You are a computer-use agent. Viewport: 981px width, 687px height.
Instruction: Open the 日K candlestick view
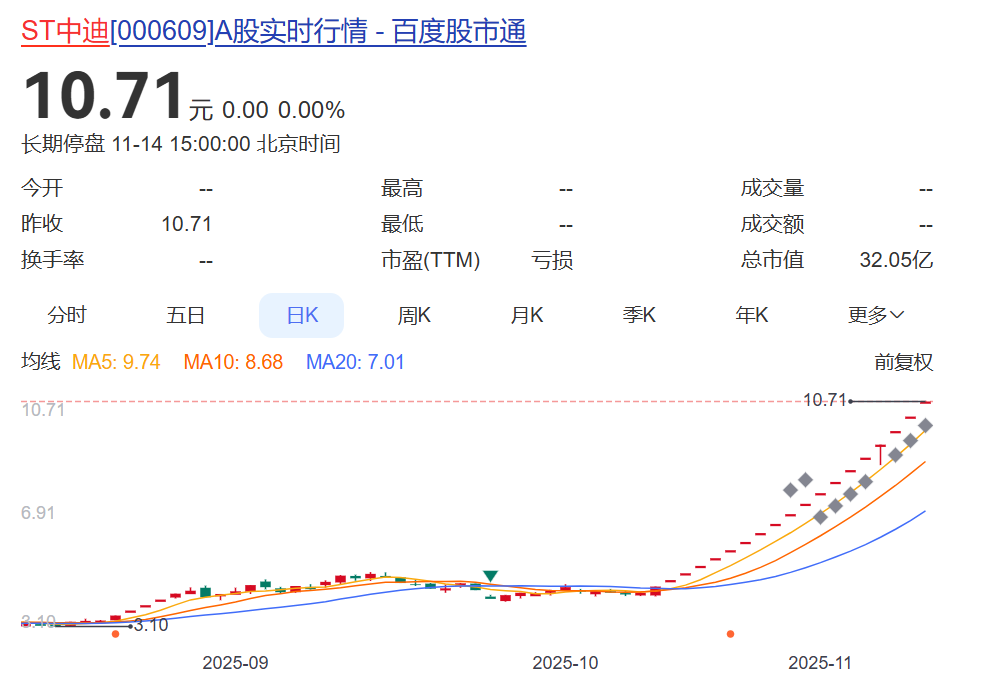(x=301, y=314)
